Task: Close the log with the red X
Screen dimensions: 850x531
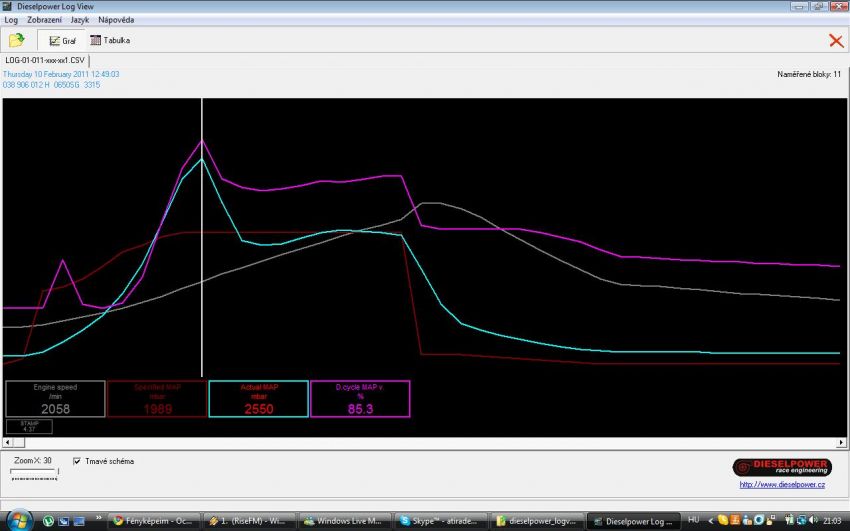Action: (x=836, y=41)
